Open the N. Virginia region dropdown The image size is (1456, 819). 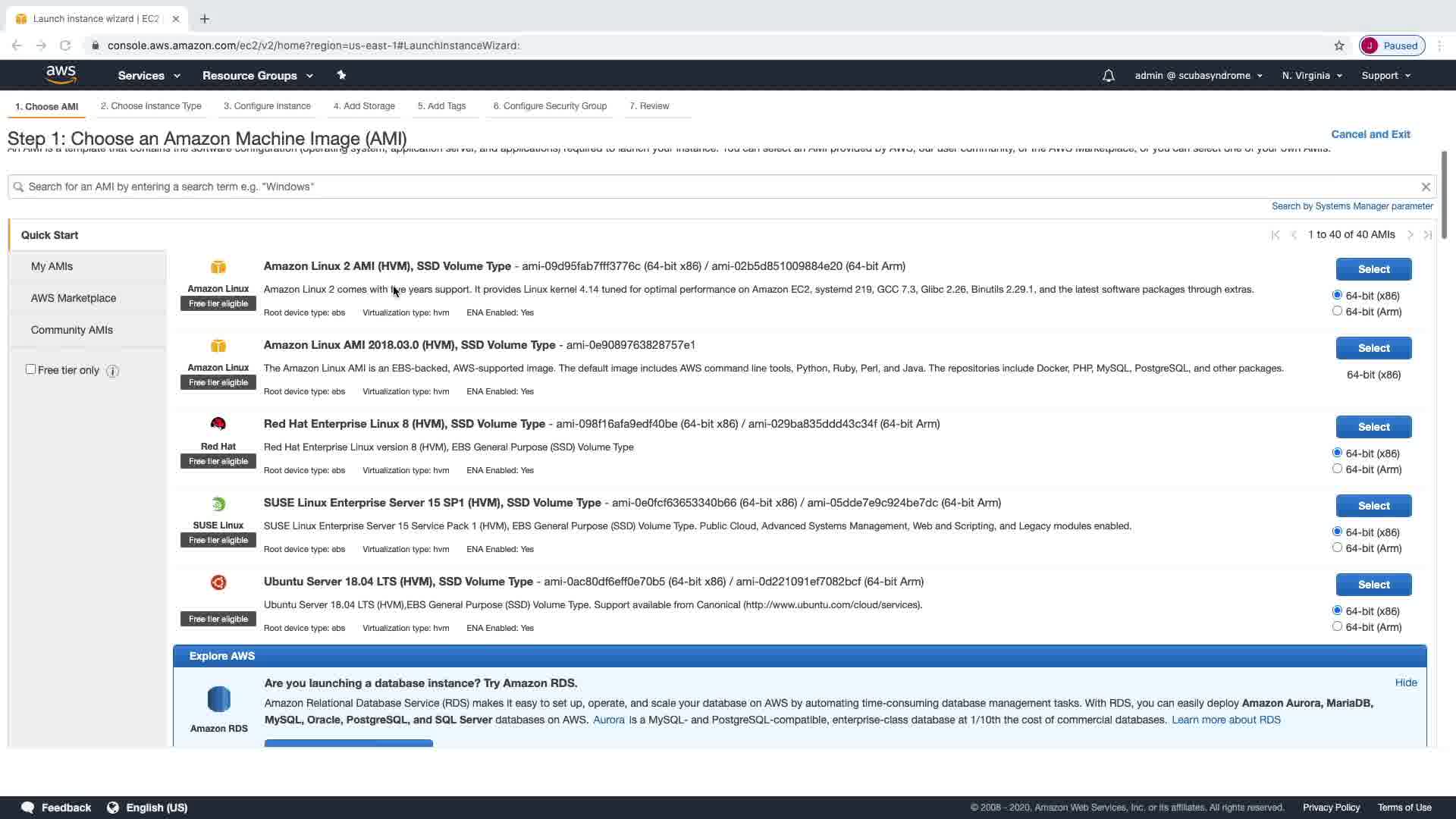1312,76
